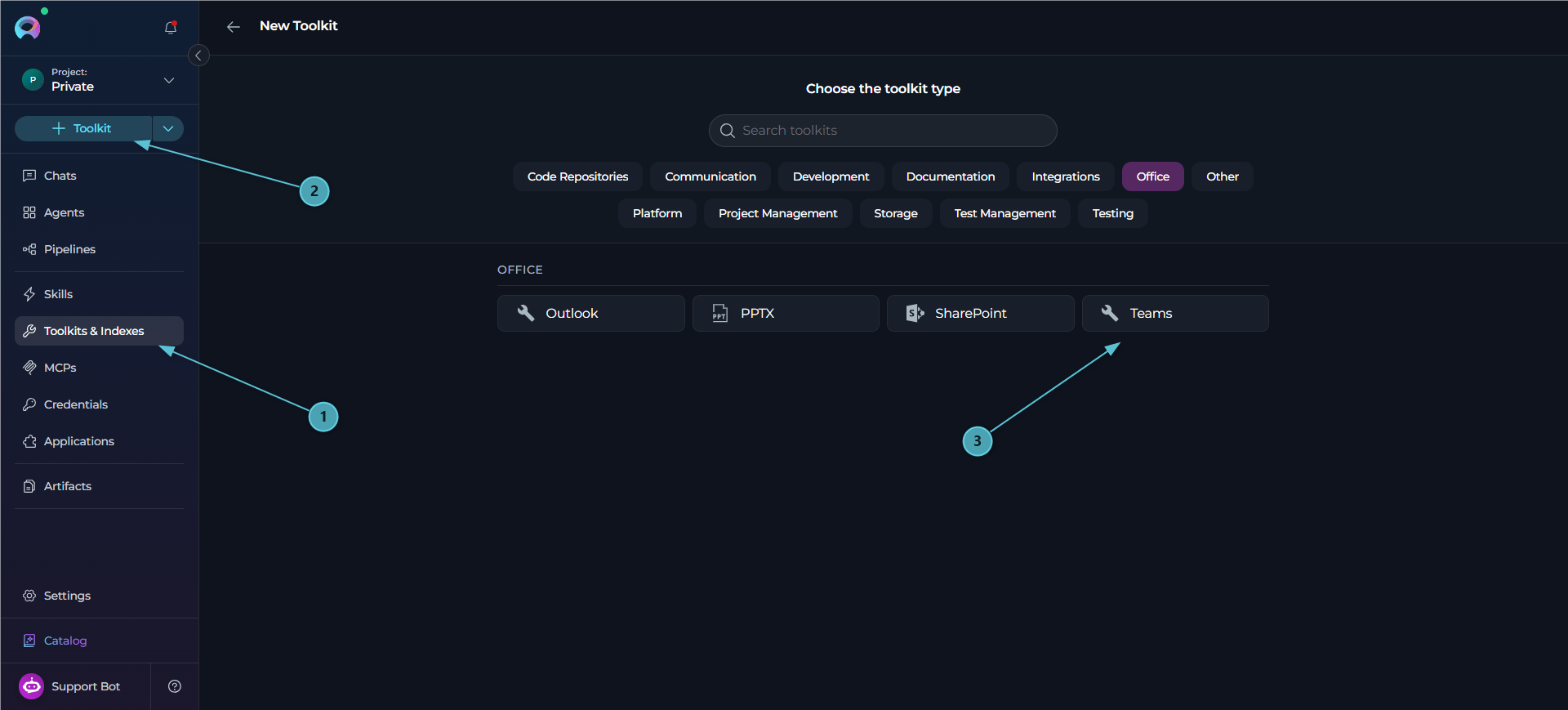Choose the Teams toolkit
1568x710 pixels.
1175,313
